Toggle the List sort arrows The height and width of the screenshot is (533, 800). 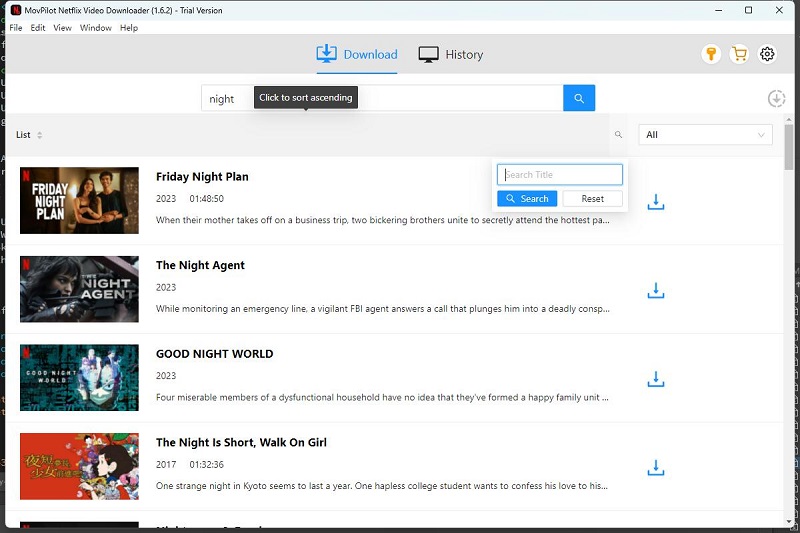point(39,135)
